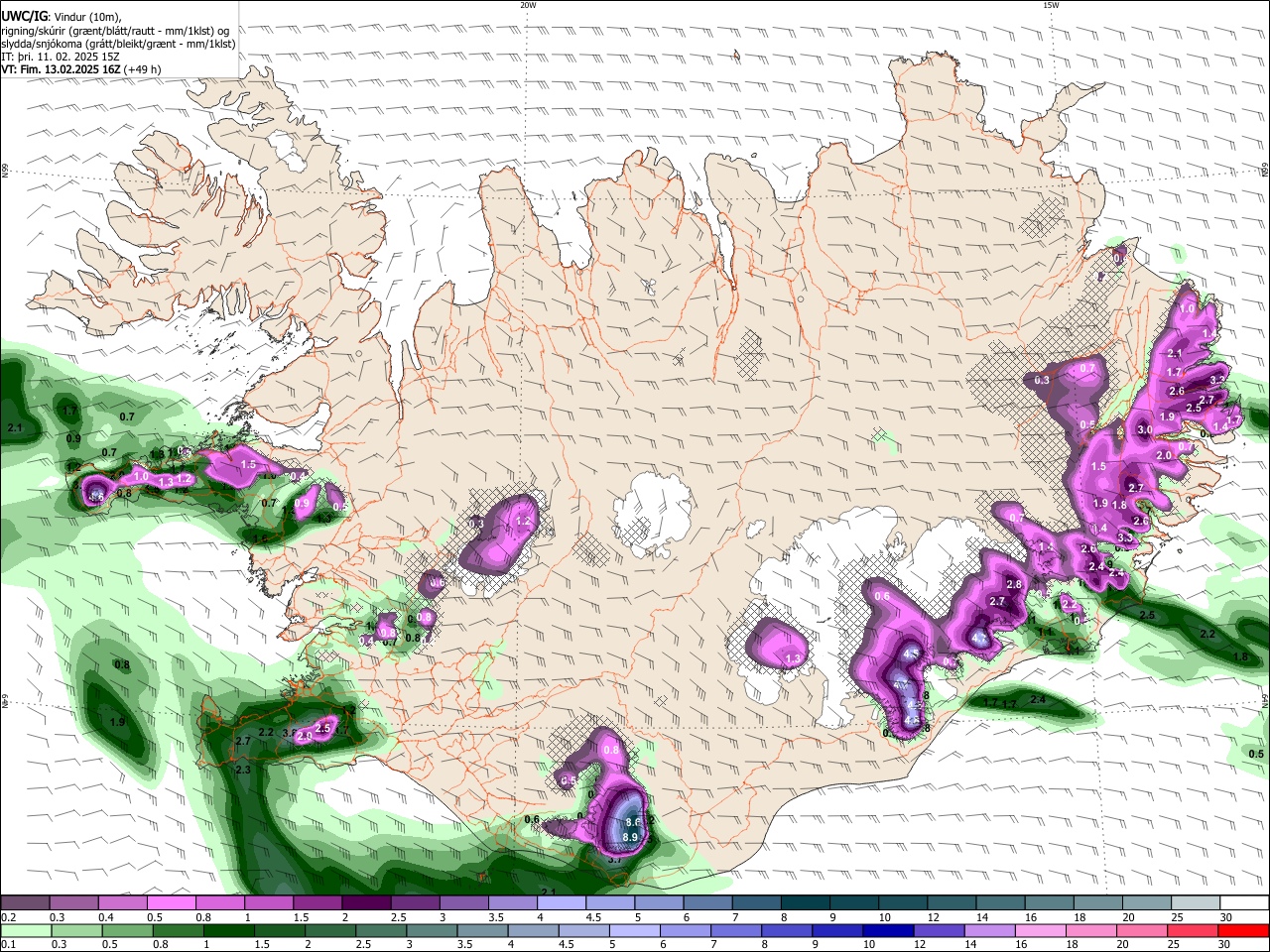Pick lower legend swatch between 25 and 30
Image resolution: width=1270 pixels, height=952 pixels.
coord(1195,930)
